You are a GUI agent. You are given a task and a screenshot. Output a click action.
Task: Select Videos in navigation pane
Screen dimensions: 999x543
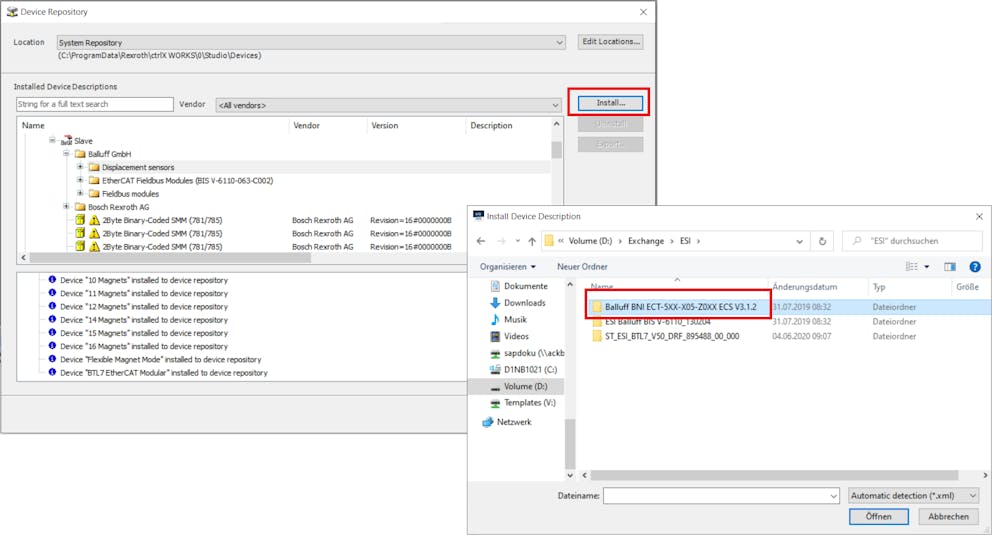[516, 336]
